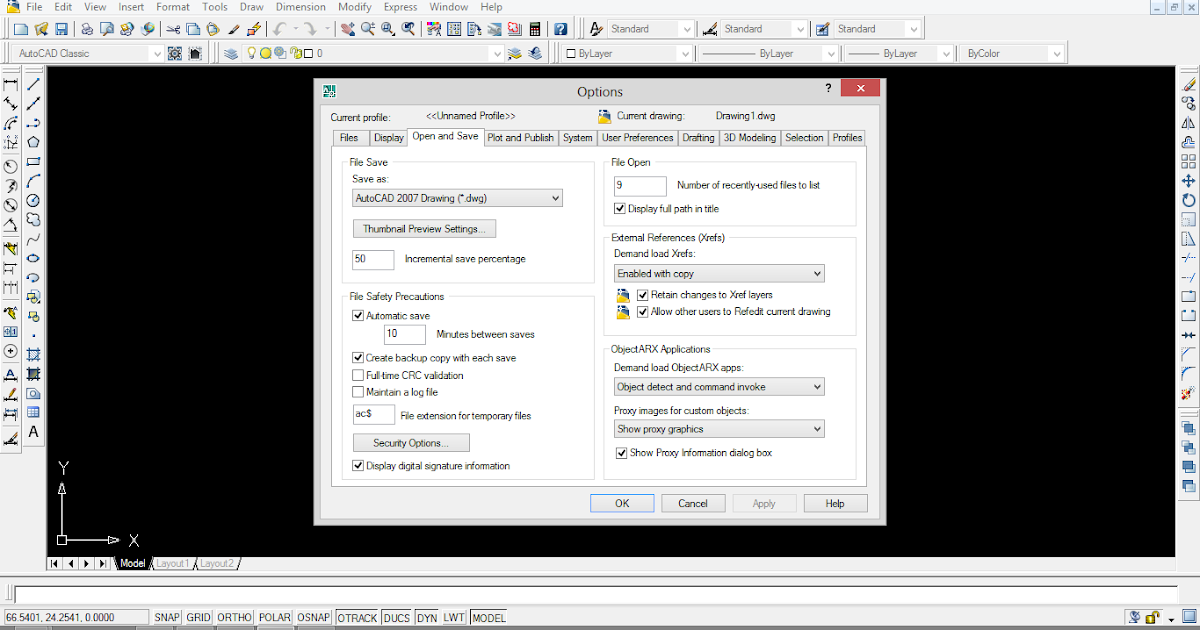The image size is (1200, 630).
Task: Enable Maintain a log file
Action: point(358,392)
